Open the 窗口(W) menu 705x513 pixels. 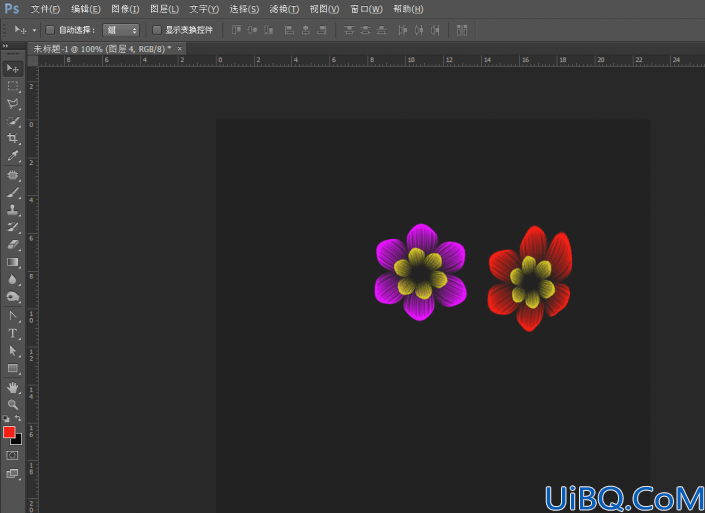point(366,9)
